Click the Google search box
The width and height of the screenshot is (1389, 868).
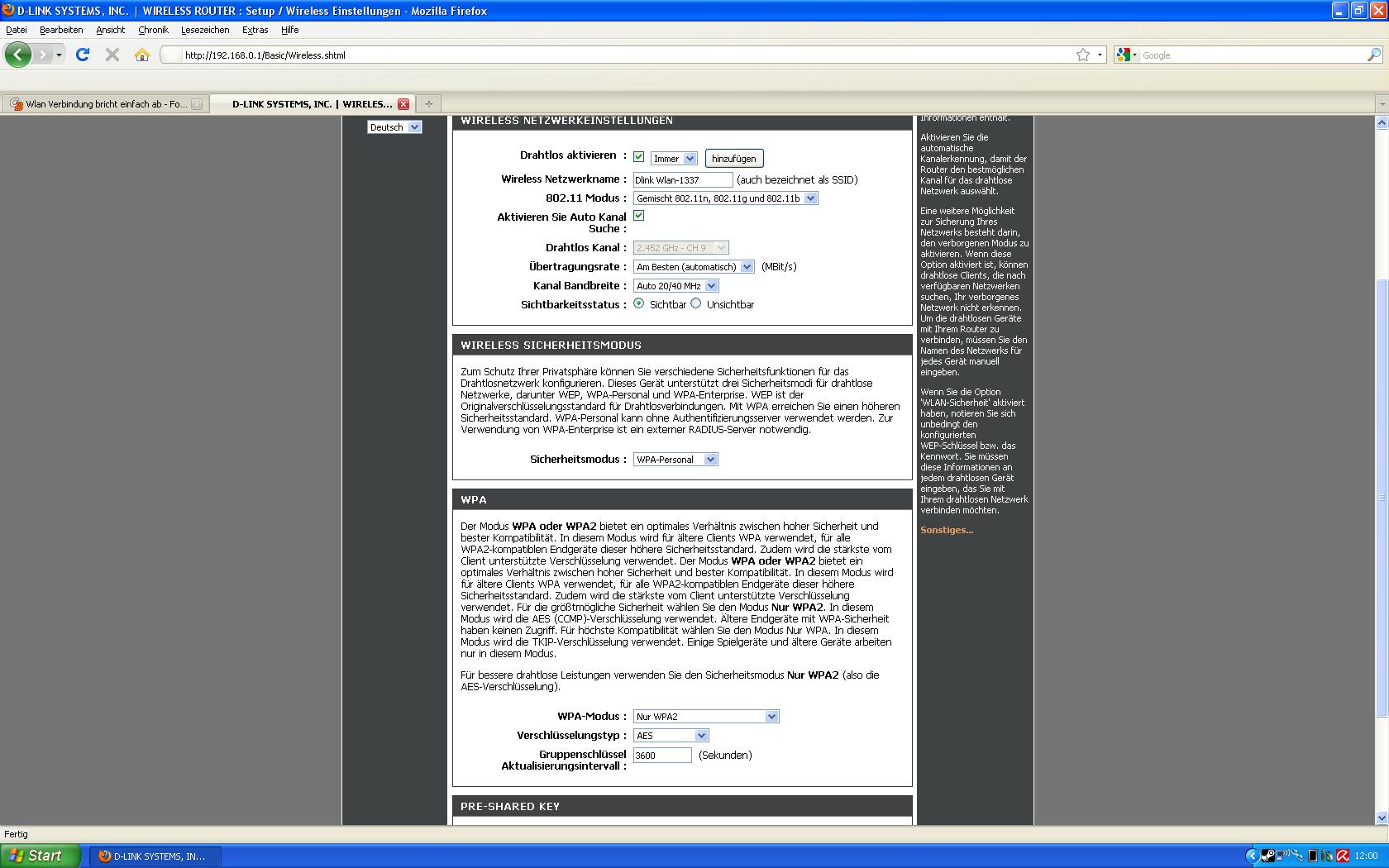[1253, 55]
